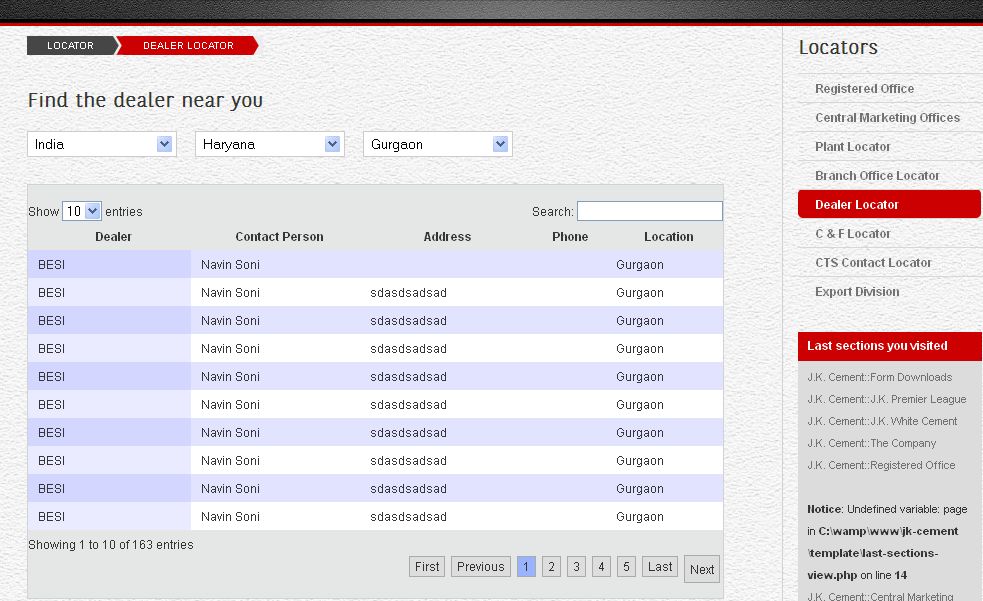Open Registered Office in Locators sidebar
Screen dimensions: 983x601
pyautogui.click(x=864, y=88)
